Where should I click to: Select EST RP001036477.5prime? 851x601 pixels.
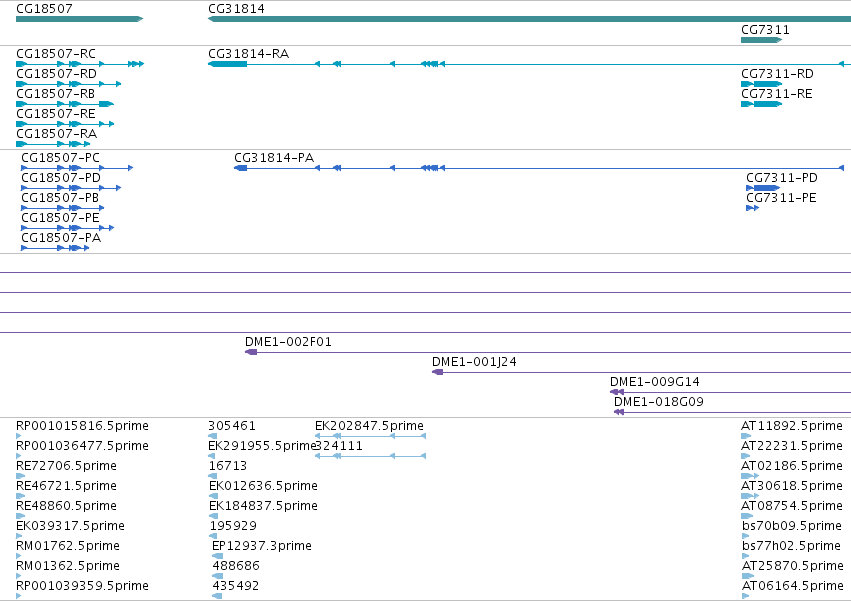[x=82, y=446]
